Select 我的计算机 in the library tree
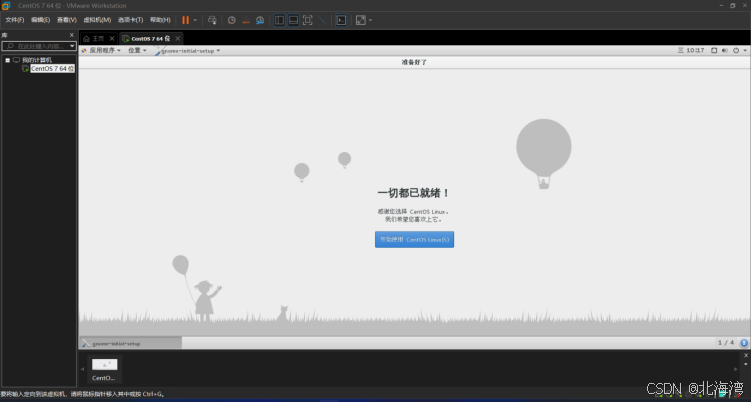751x403 pixels. pos(36,60)
